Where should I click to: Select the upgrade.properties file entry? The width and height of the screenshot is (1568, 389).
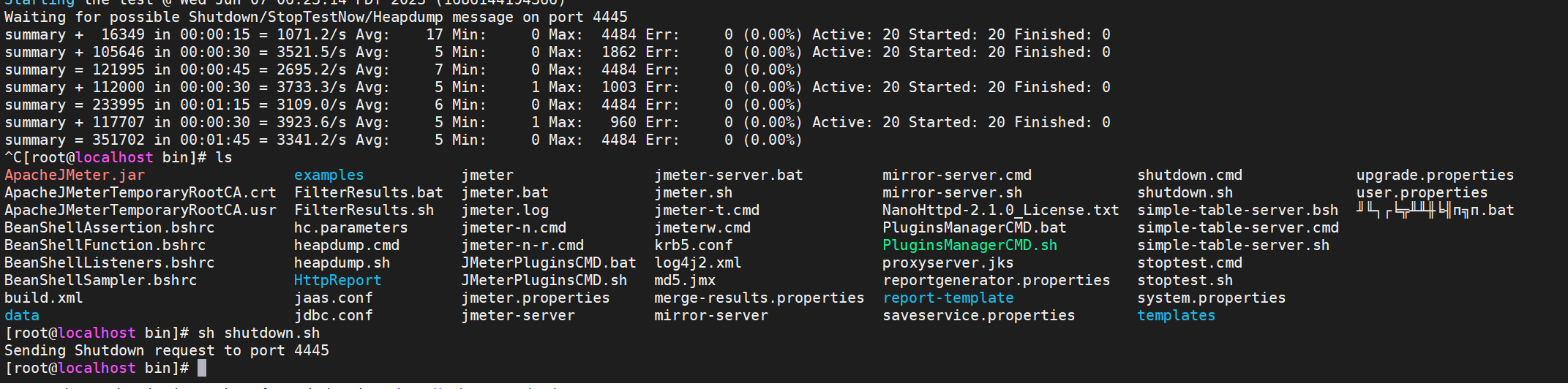[x=1435, y=175]
